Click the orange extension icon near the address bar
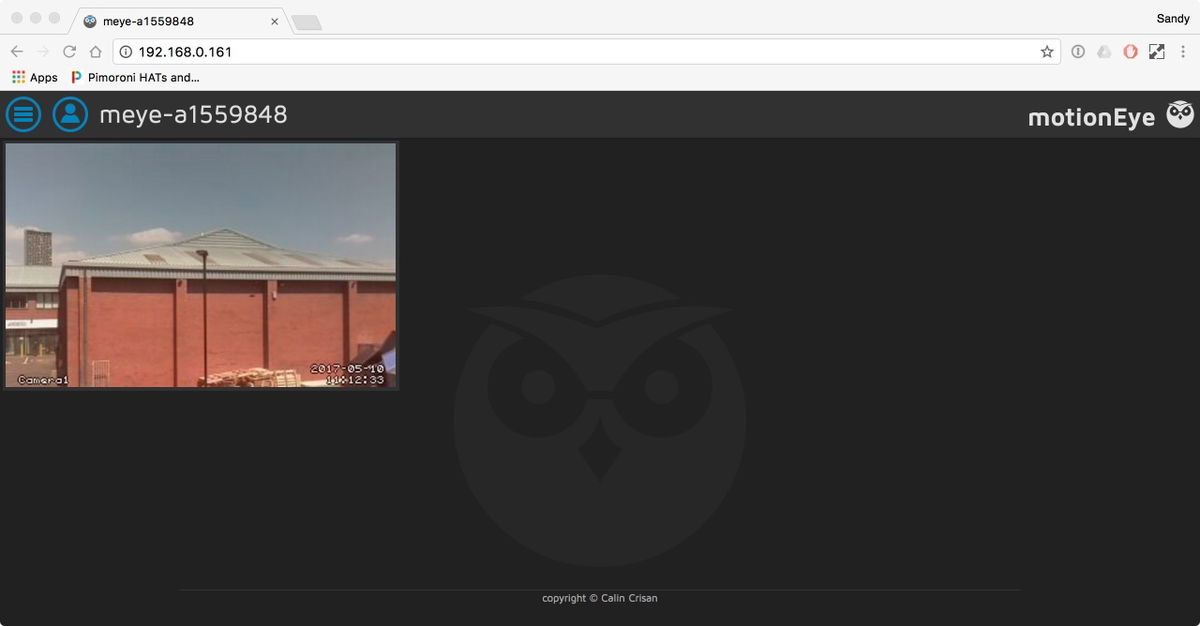The width and height of the screenshot is (1200, 626). [x=1129, y=51]
